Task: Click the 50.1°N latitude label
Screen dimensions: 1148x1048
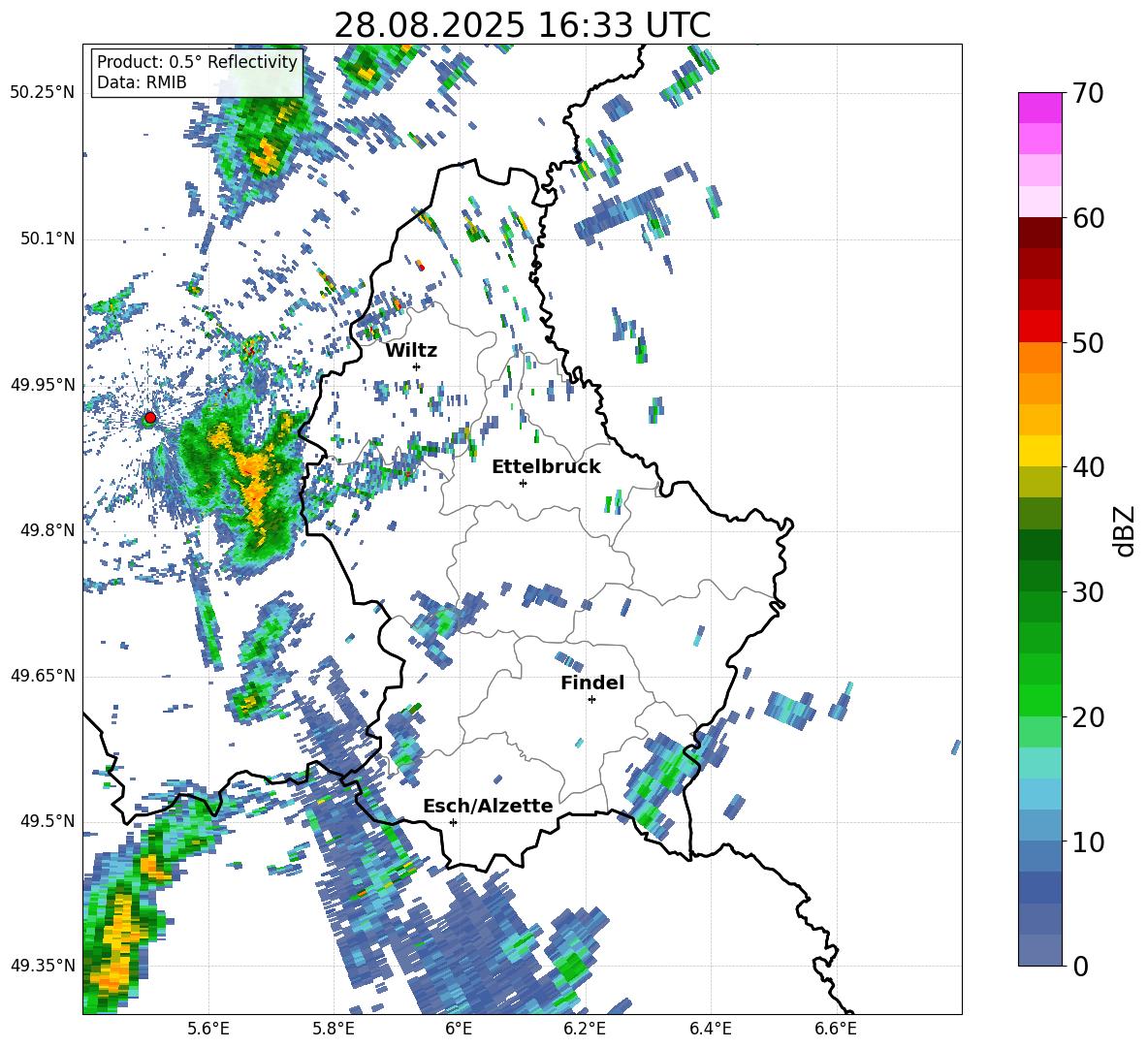Action: pos(48,239)
